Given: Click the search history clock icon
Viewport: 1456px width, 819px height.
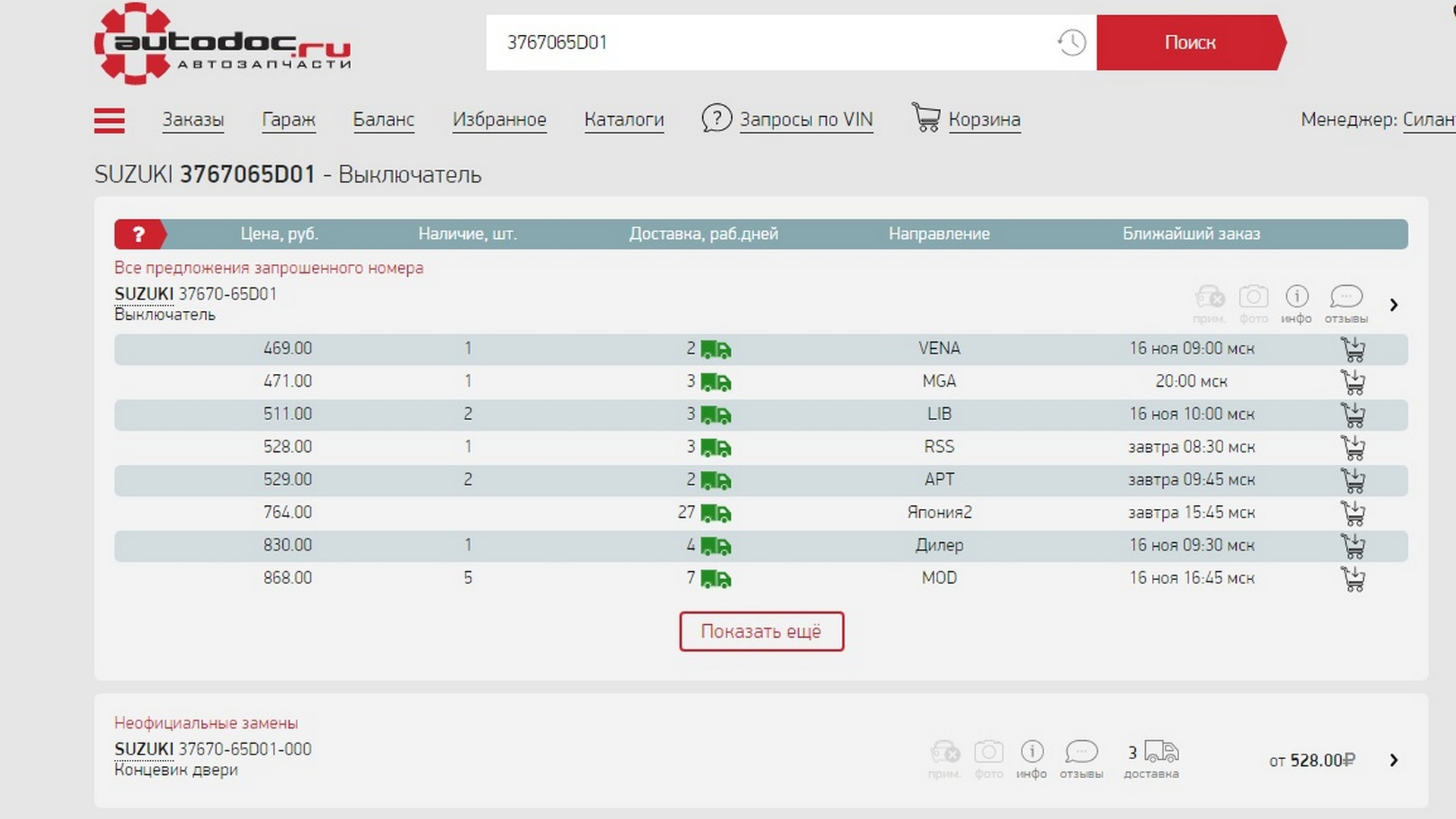Looking at the screenshot, I should 1072,42.
